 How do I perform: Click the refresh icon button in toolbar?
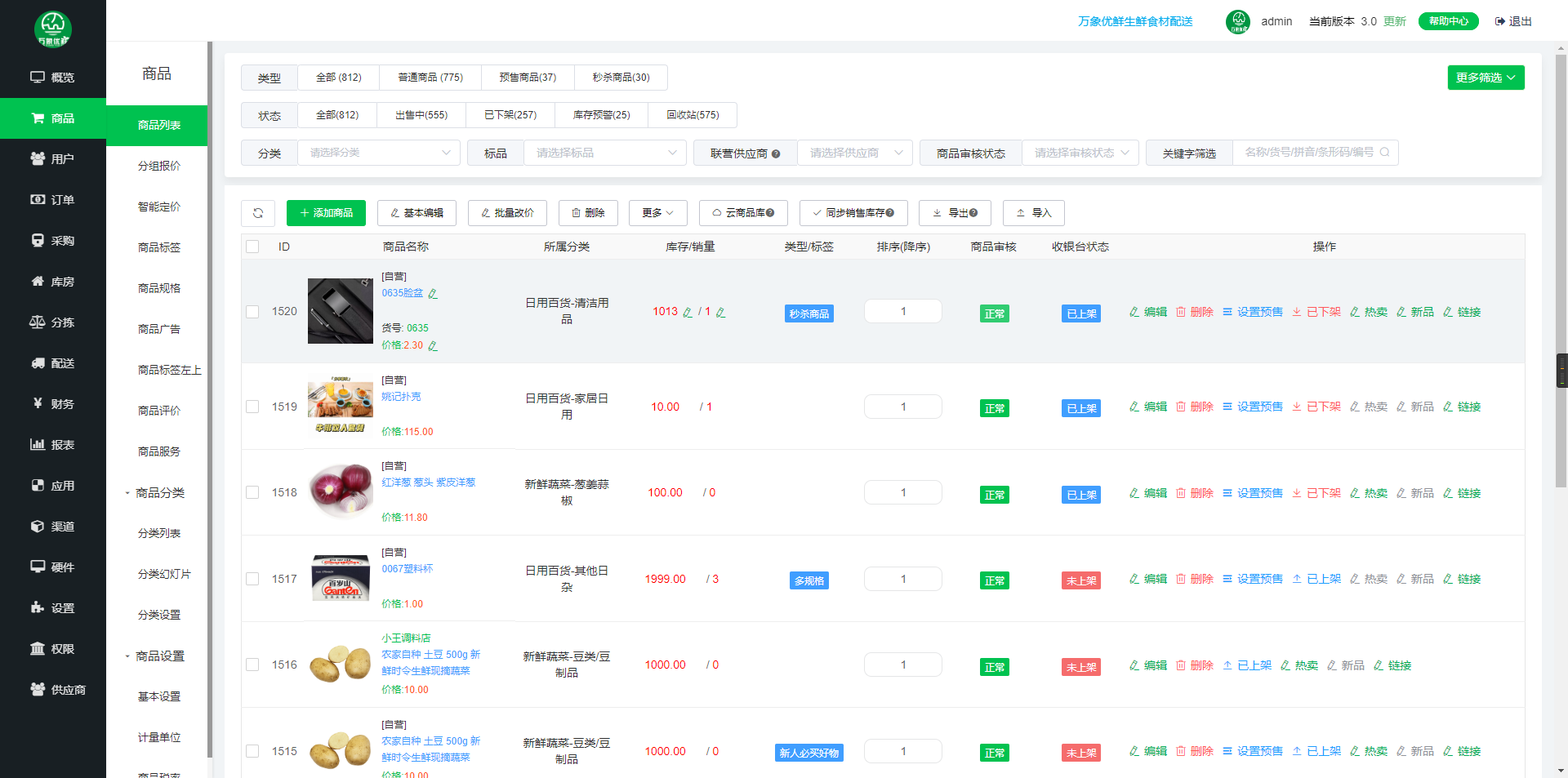pyautogui.click(x=258, y=213)
